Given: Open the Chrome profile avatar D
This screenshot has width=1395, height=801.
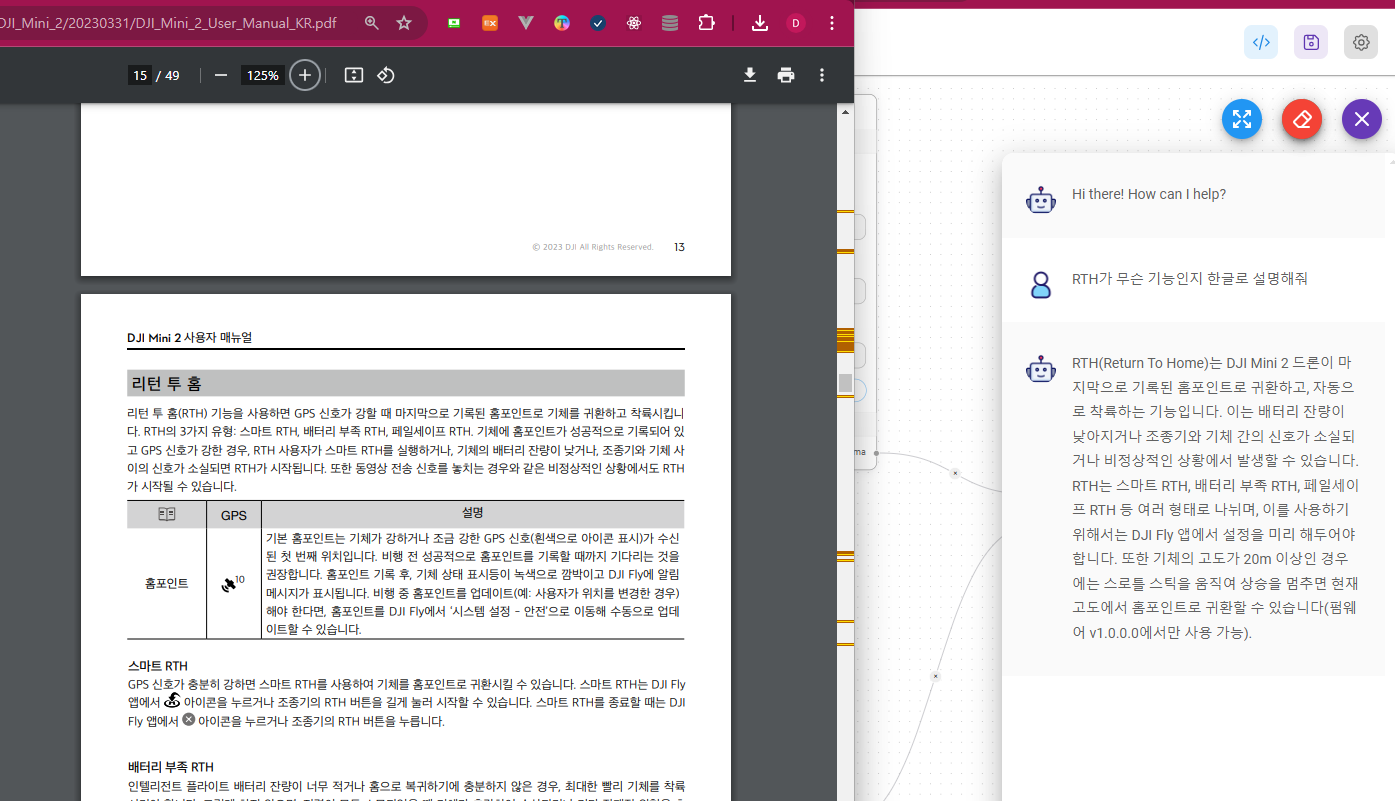Looking at the screenshot, I should [796, 23].
